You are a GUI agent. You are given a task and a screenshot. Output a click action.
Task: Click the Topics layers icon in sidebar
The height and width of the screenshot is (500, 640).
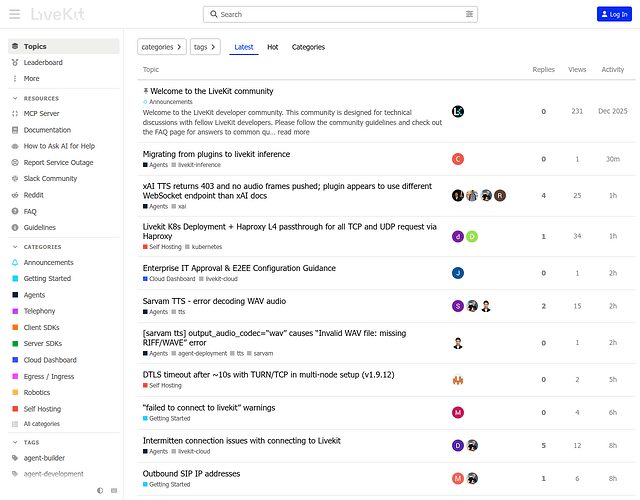15,46
